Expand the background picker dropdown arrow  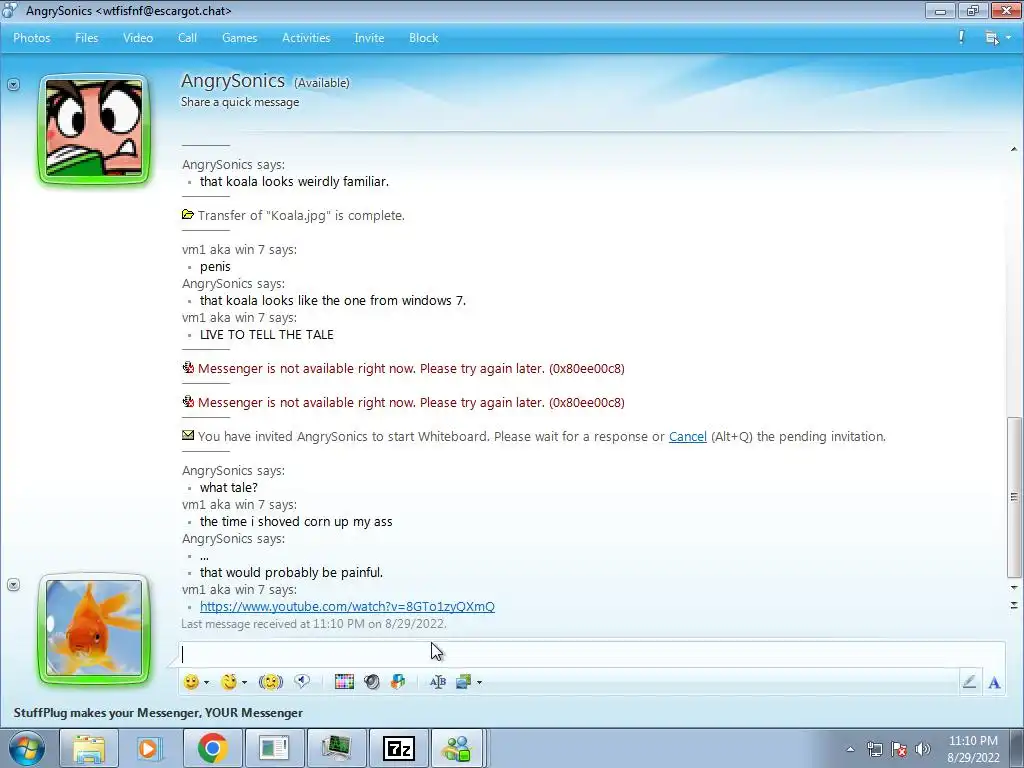[x=479, y=682]
